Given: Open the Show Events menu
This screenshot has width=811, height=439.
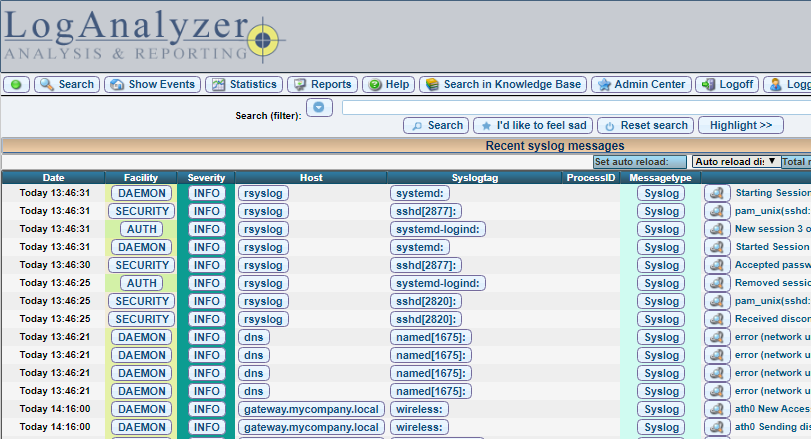Looking at the screenshot, I should (153, 84).
